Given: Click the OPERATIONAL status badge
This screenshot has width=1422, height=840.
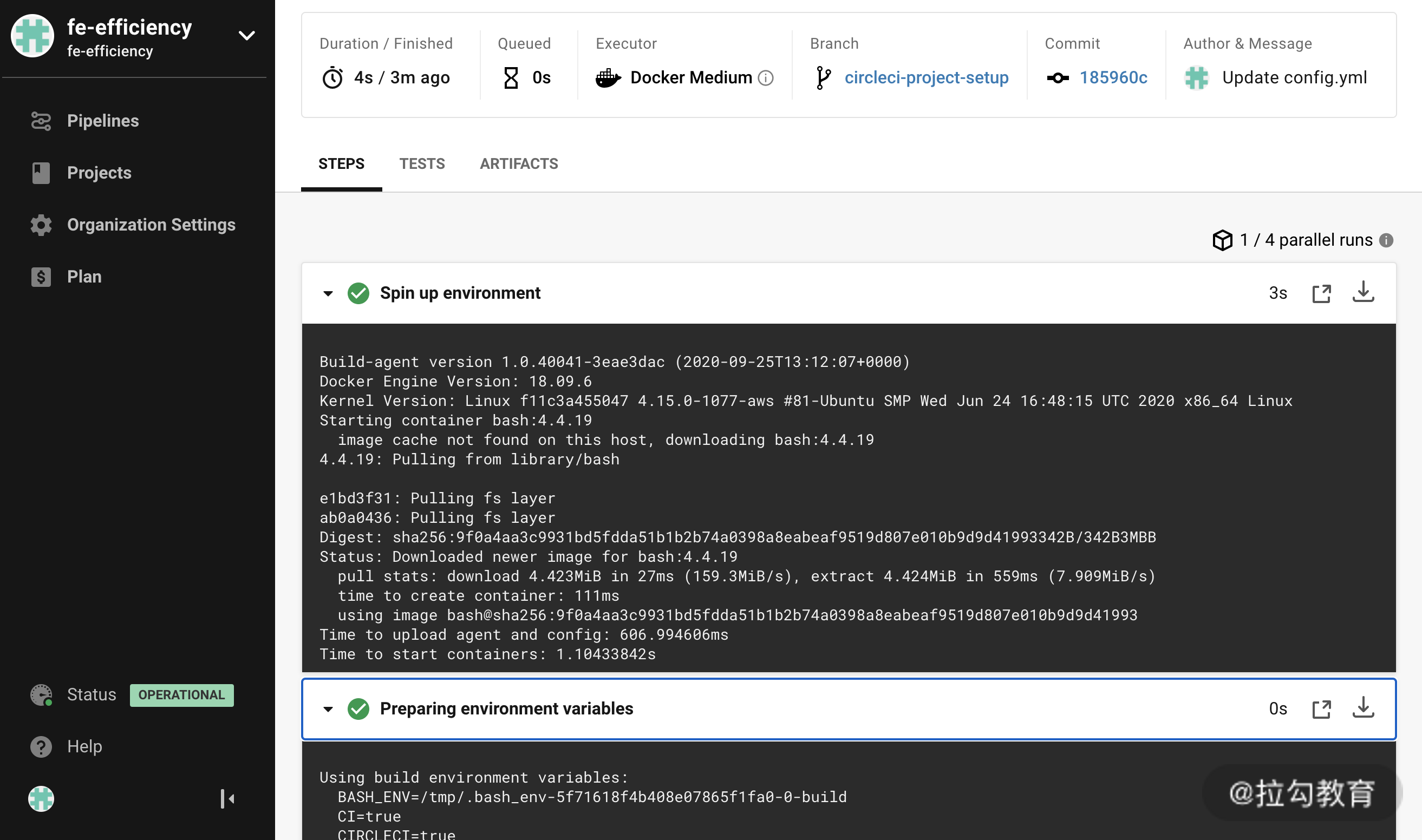Looking at the screenshot, I should [x=181, y=694].
